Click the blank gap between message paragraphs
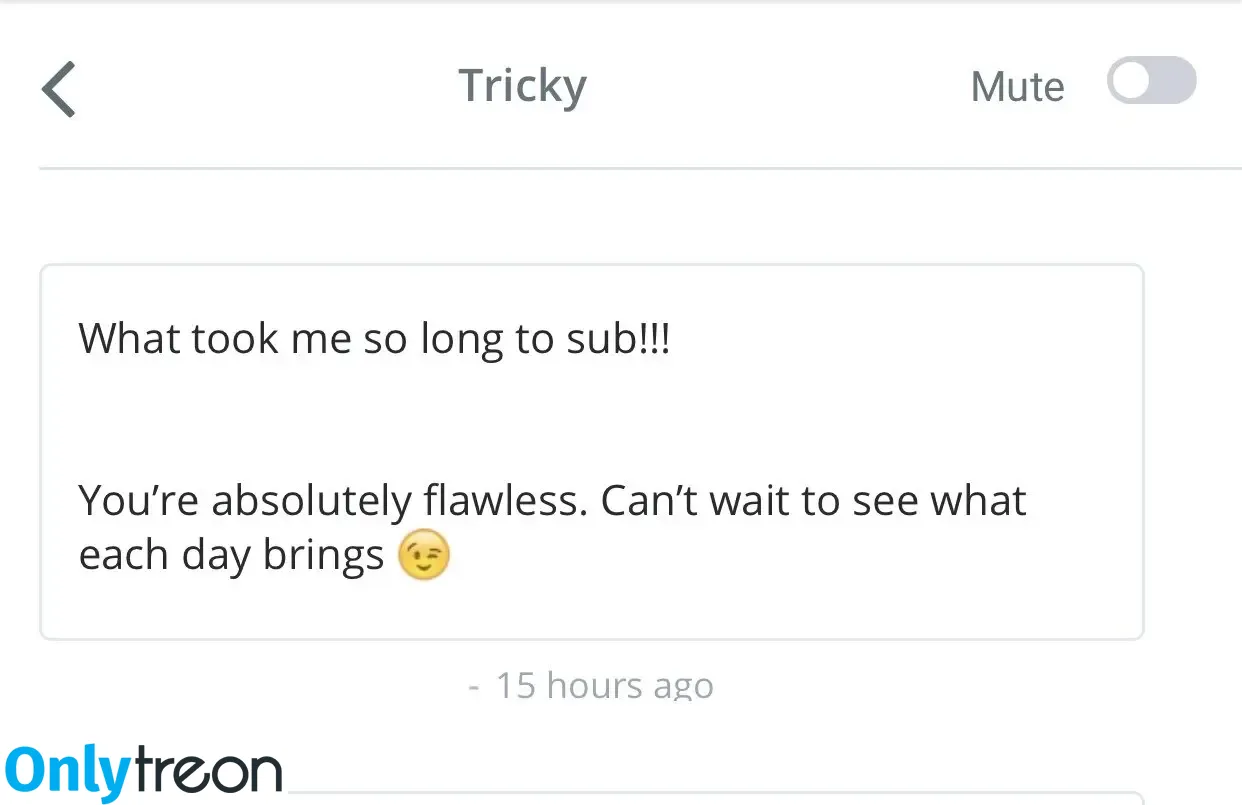1242x805 pixels. tap(591, 421)
